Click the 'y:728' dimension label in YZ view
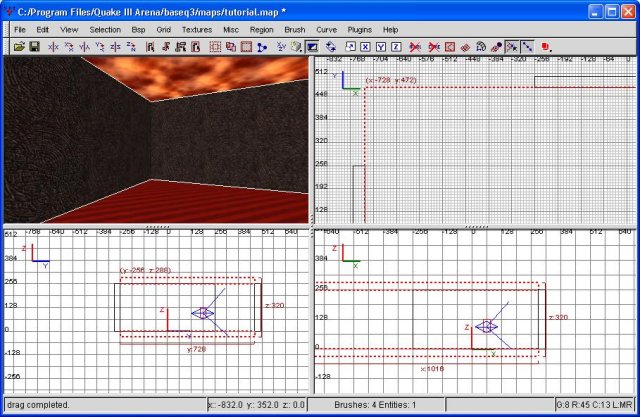The width and height of the screenshot is (640, 417). [196, 349]
